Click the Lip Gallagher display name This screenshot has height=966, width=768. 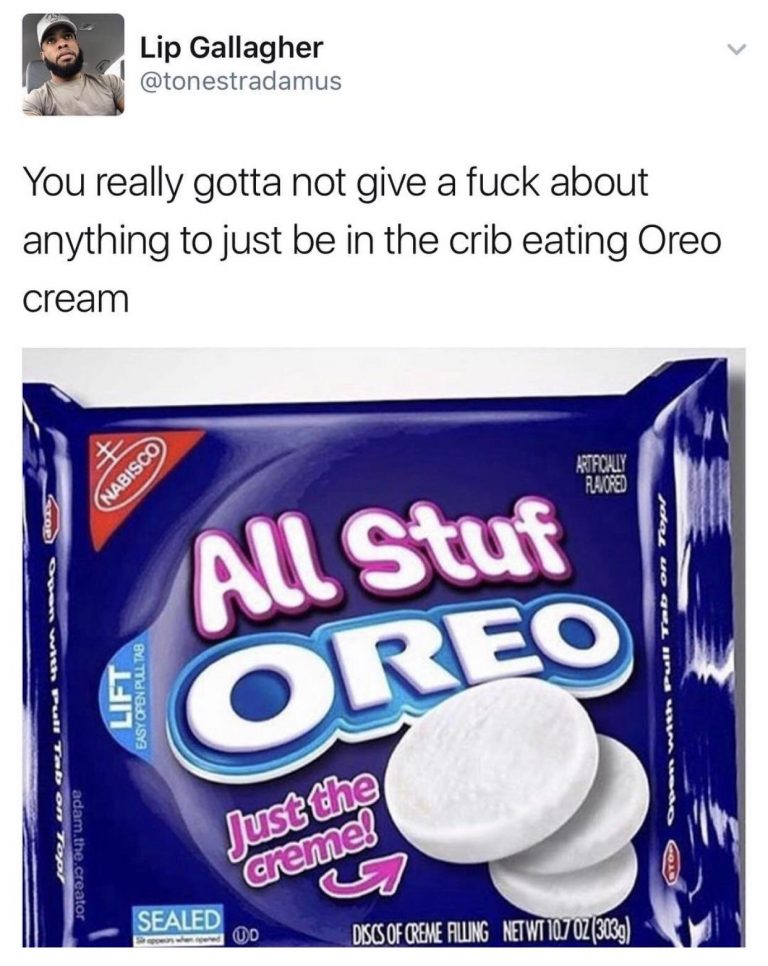(232, 47)
